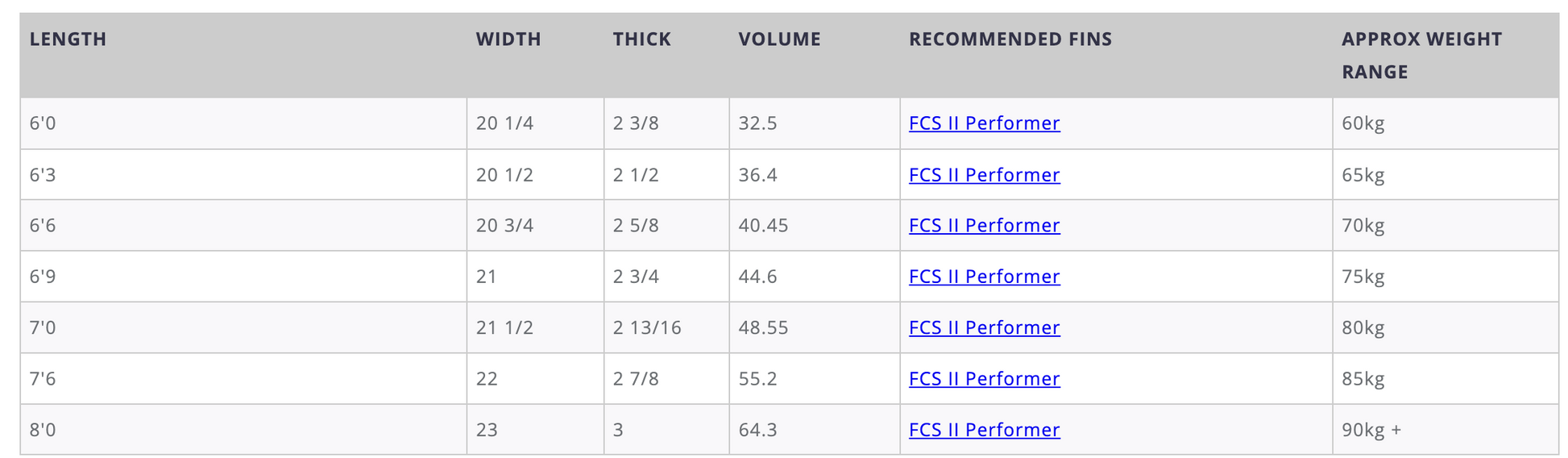This screenshot has height=458, width=1568.
Task: Click the VOLUME column header
Action: point(779,40)
